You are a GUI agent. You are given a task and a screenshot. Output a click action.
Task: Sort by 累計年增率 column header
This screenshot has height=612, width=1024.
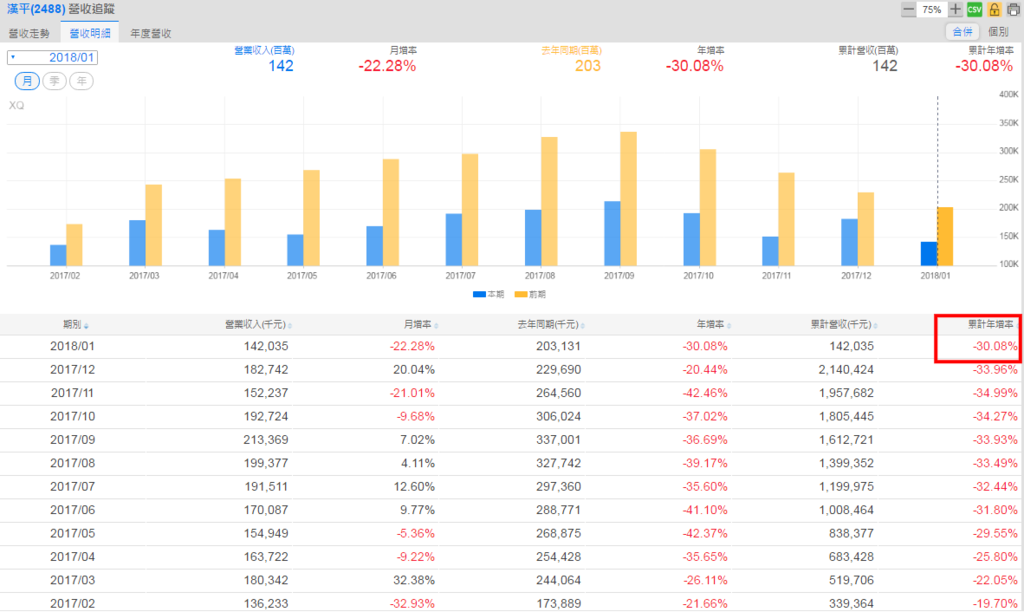click(x=991, y=325)
